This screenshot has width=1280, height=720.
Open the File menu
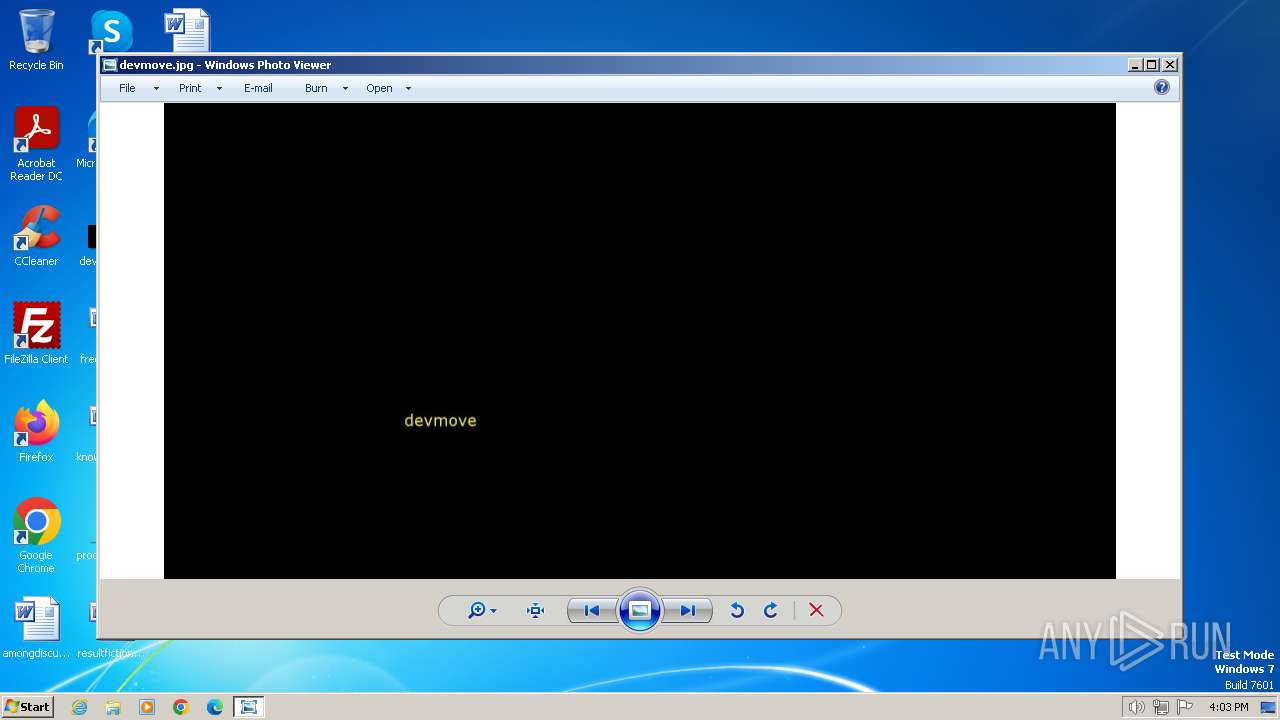127,88
